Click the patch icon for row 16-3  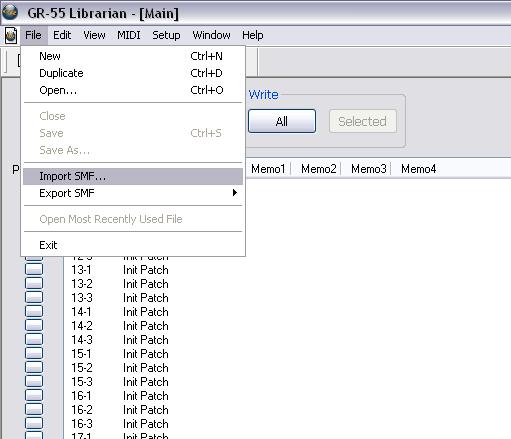[34, 423]
